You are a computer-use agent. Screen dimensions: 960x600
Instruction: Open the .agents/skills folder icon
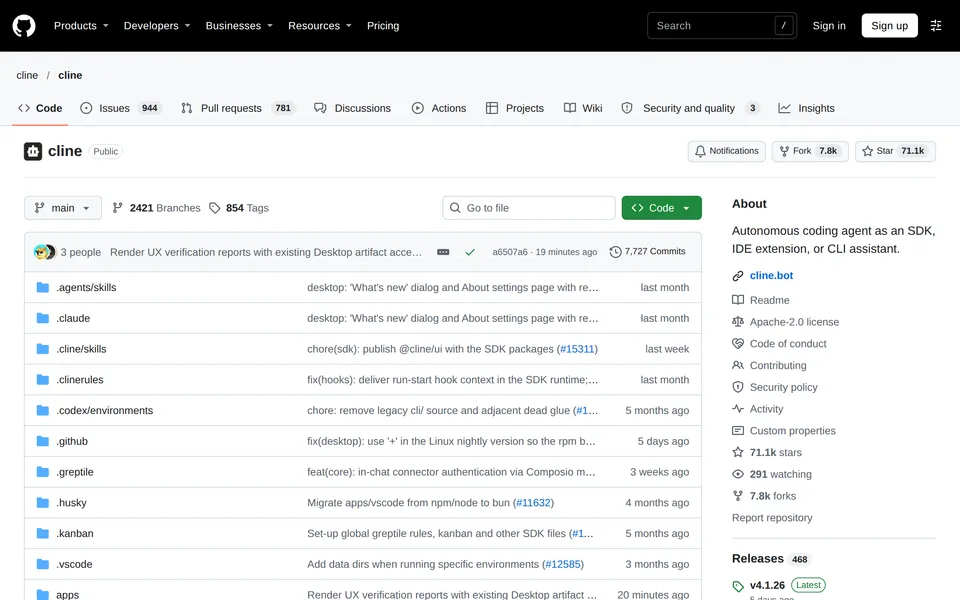[x=43, y=287]
